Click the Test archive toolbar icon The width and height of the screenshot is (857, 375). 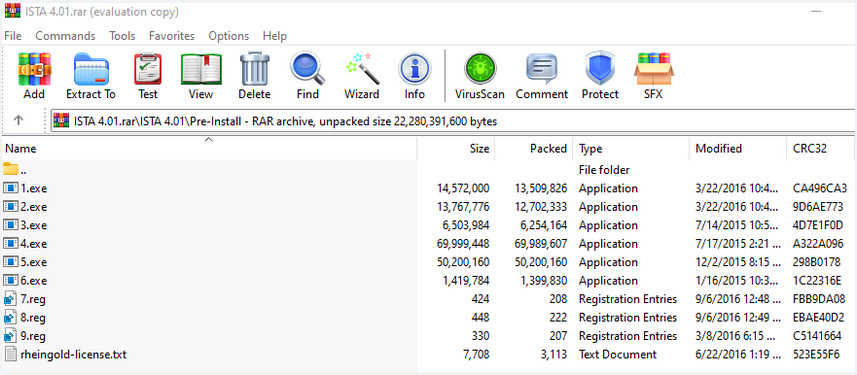pyautogui.click(x=148, y=69)
